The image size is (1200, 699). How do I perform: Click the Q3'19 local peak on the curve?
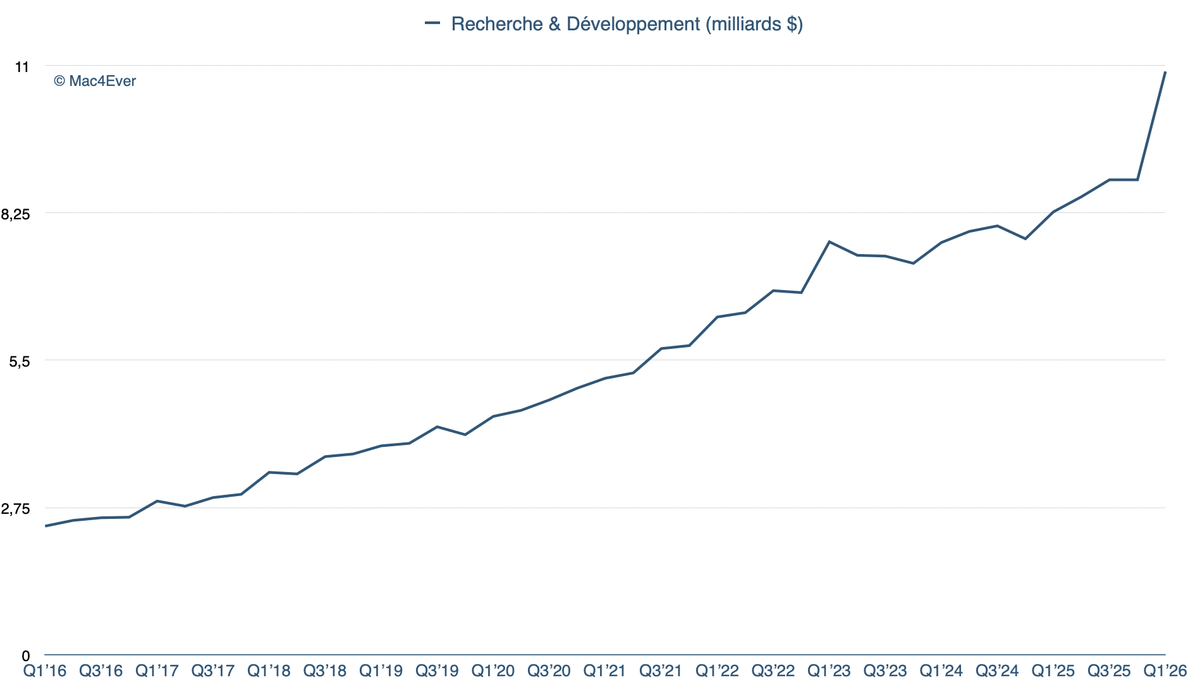tap(437, 425)
